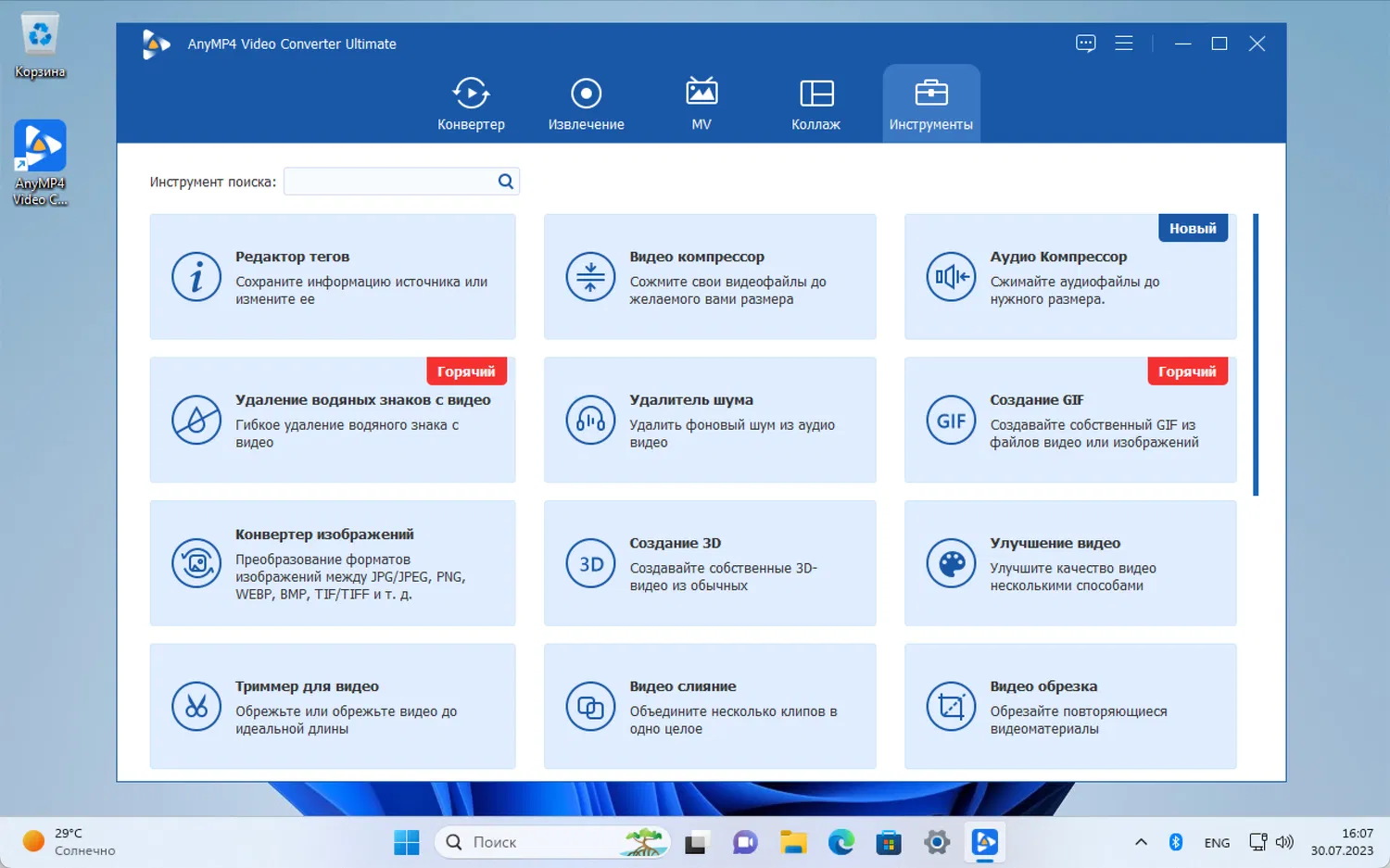Focus the Инструмент поиска input field
This screenshot has width=1390, height=868.
[401, 182]
